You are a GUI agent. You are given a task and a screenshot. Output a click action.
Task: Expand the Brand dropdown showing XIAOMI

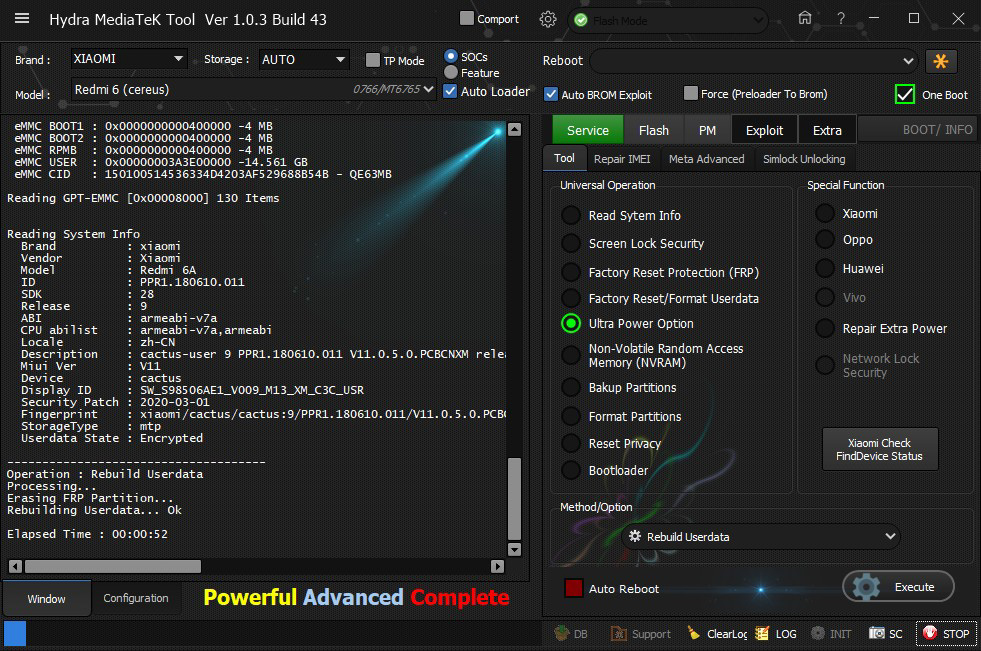tap(129, 59)
